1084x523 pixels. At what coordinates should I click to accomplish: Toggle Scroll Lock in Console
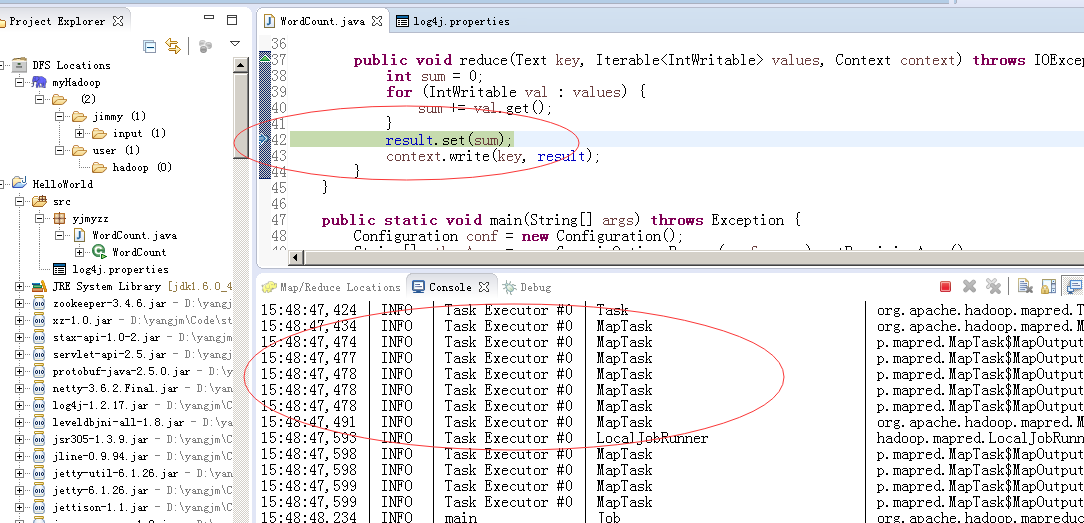[1049, 286]
